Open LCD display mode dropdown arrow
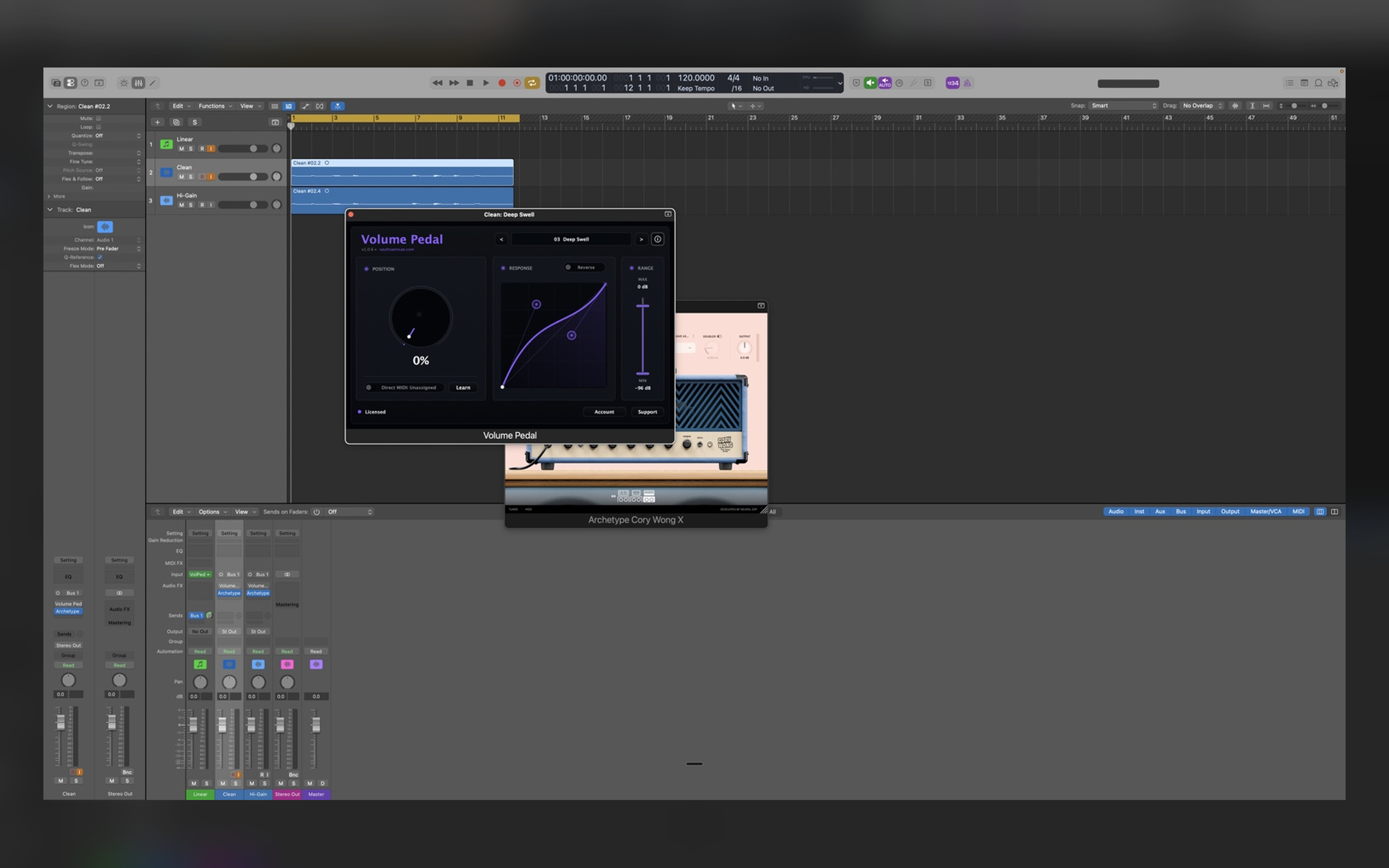Viewport: 1389px width, 868px height. [840, 82]
